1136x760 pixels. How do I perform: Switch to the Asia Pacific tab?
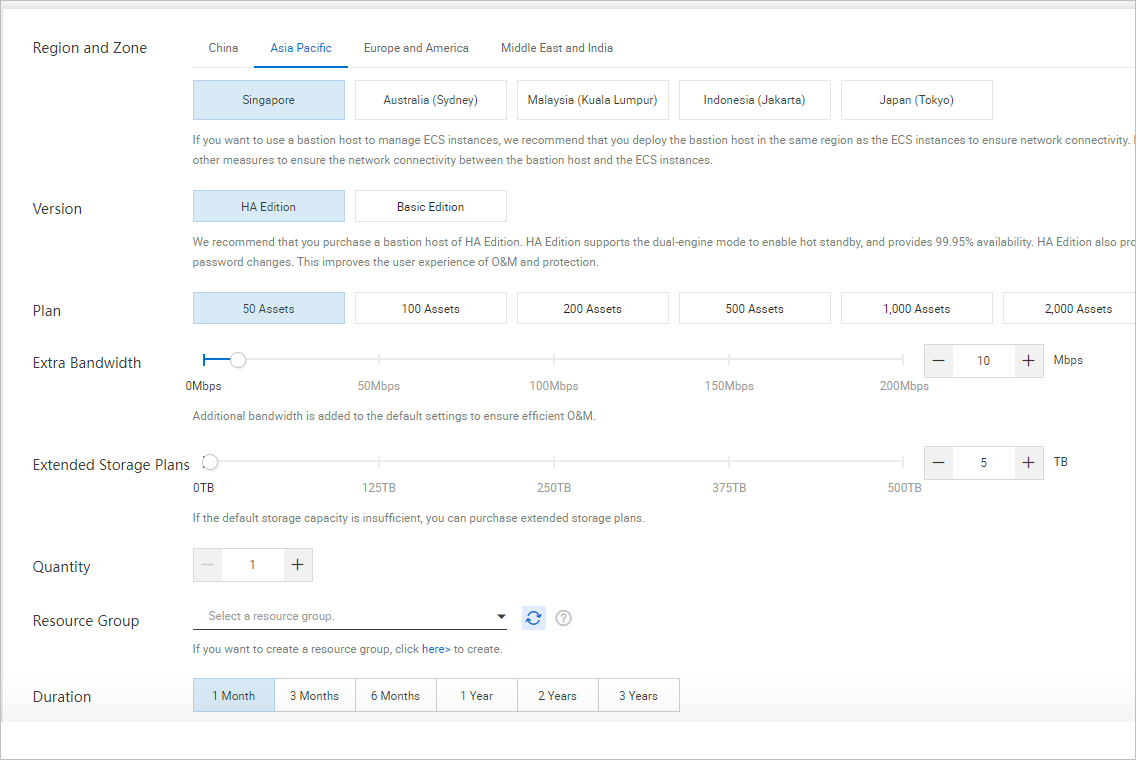click(x=301, y=48)
